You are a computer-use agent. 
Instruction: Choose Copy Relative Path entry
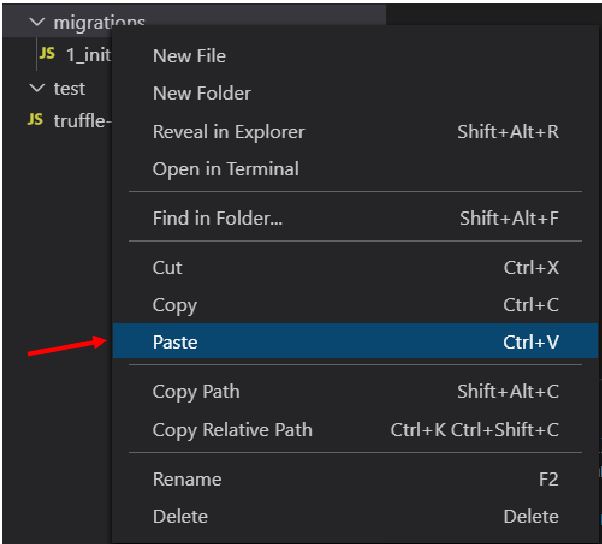click(232, 430)
